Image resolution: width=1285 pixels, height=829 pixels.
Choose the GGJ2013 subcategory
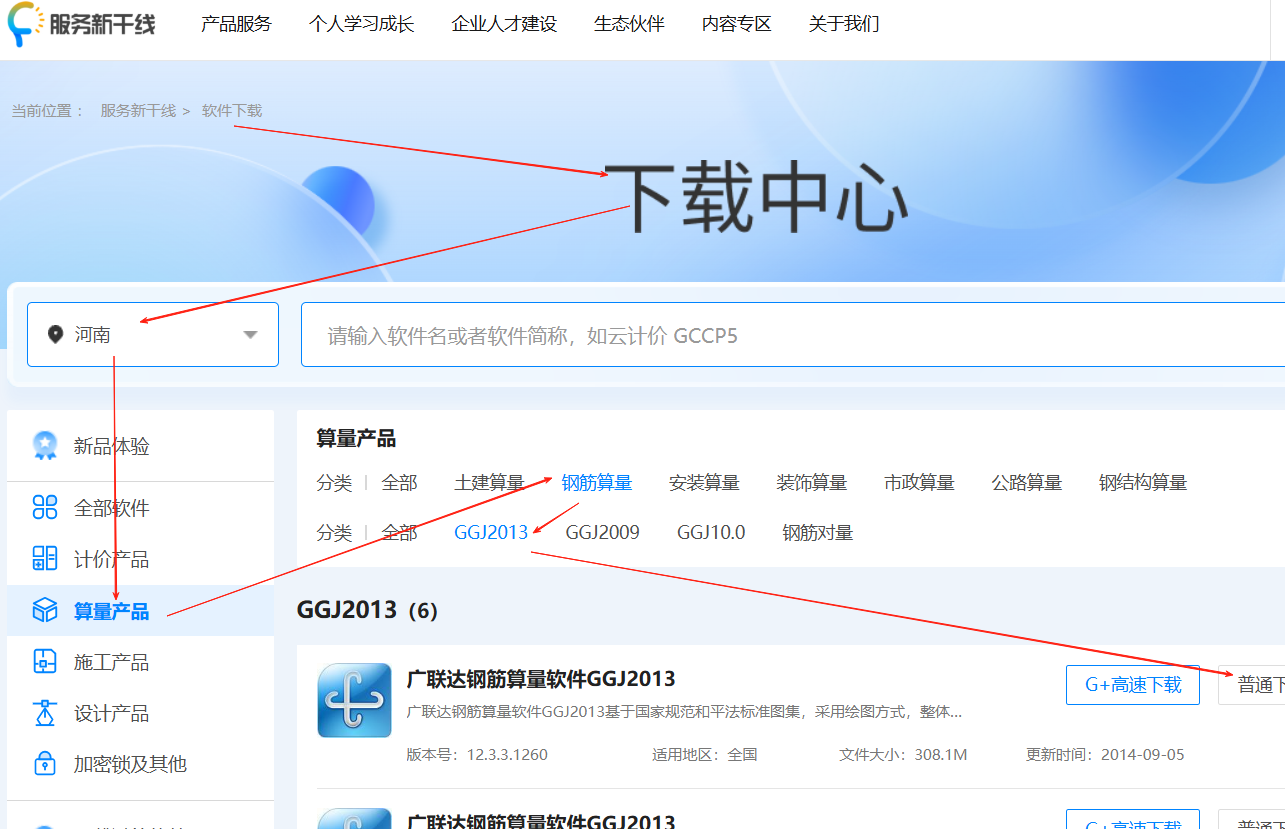(491, 533)
